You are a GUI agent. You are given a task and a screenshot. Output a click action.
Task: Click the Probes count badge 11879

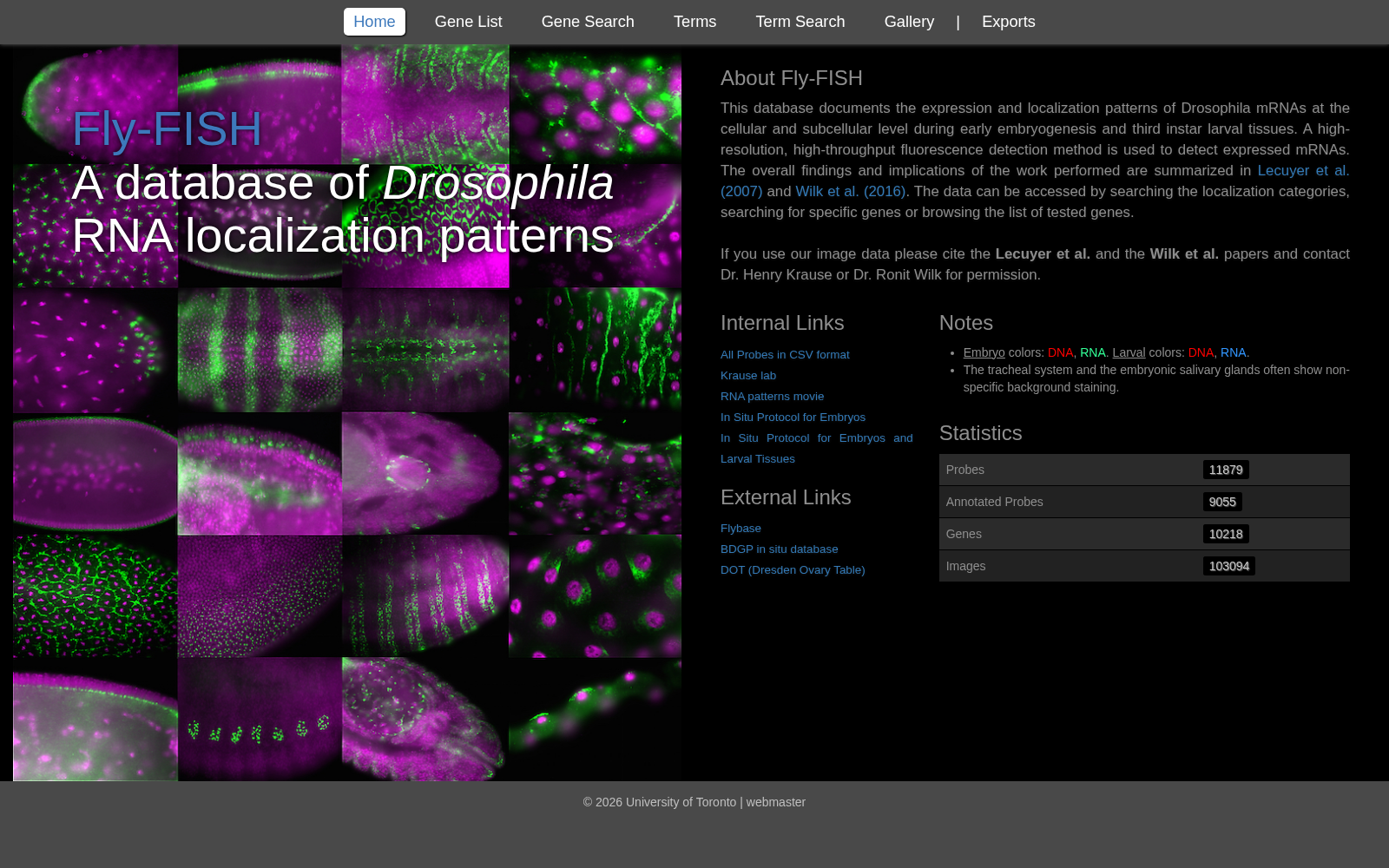(1226, 470)
